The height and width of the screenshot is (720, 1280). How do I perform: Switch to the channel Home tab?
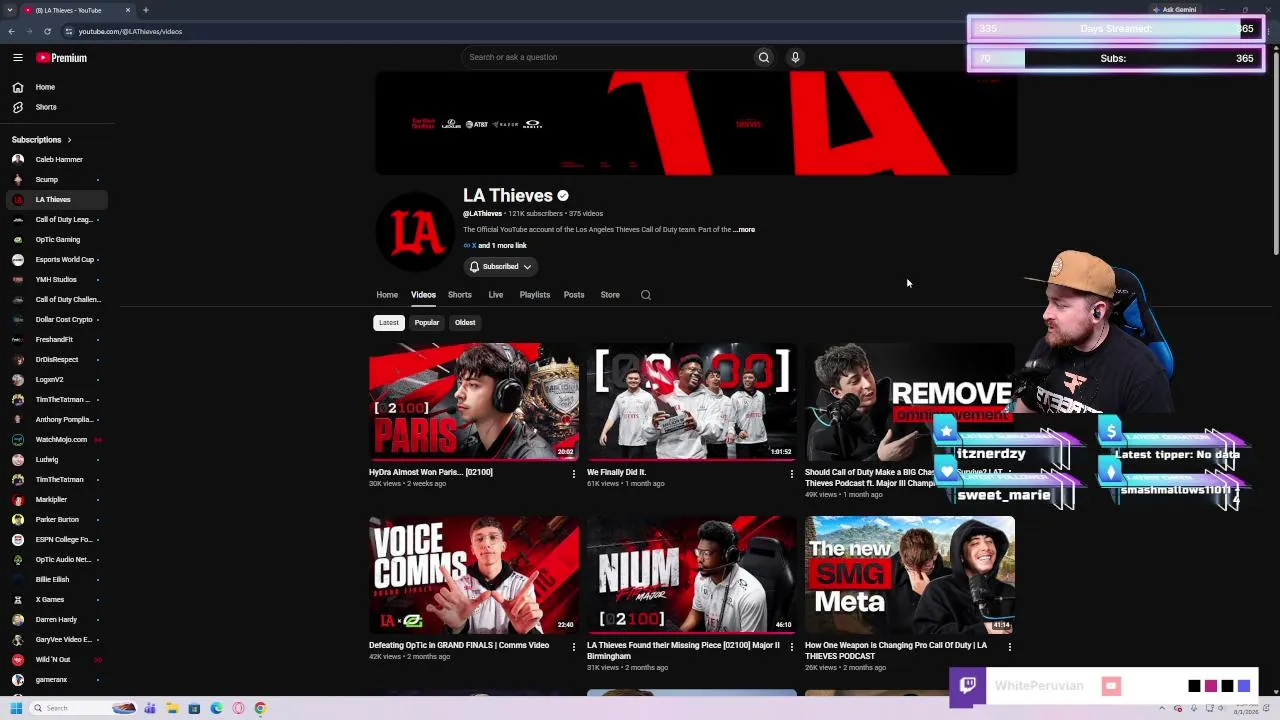pos(387,295)
